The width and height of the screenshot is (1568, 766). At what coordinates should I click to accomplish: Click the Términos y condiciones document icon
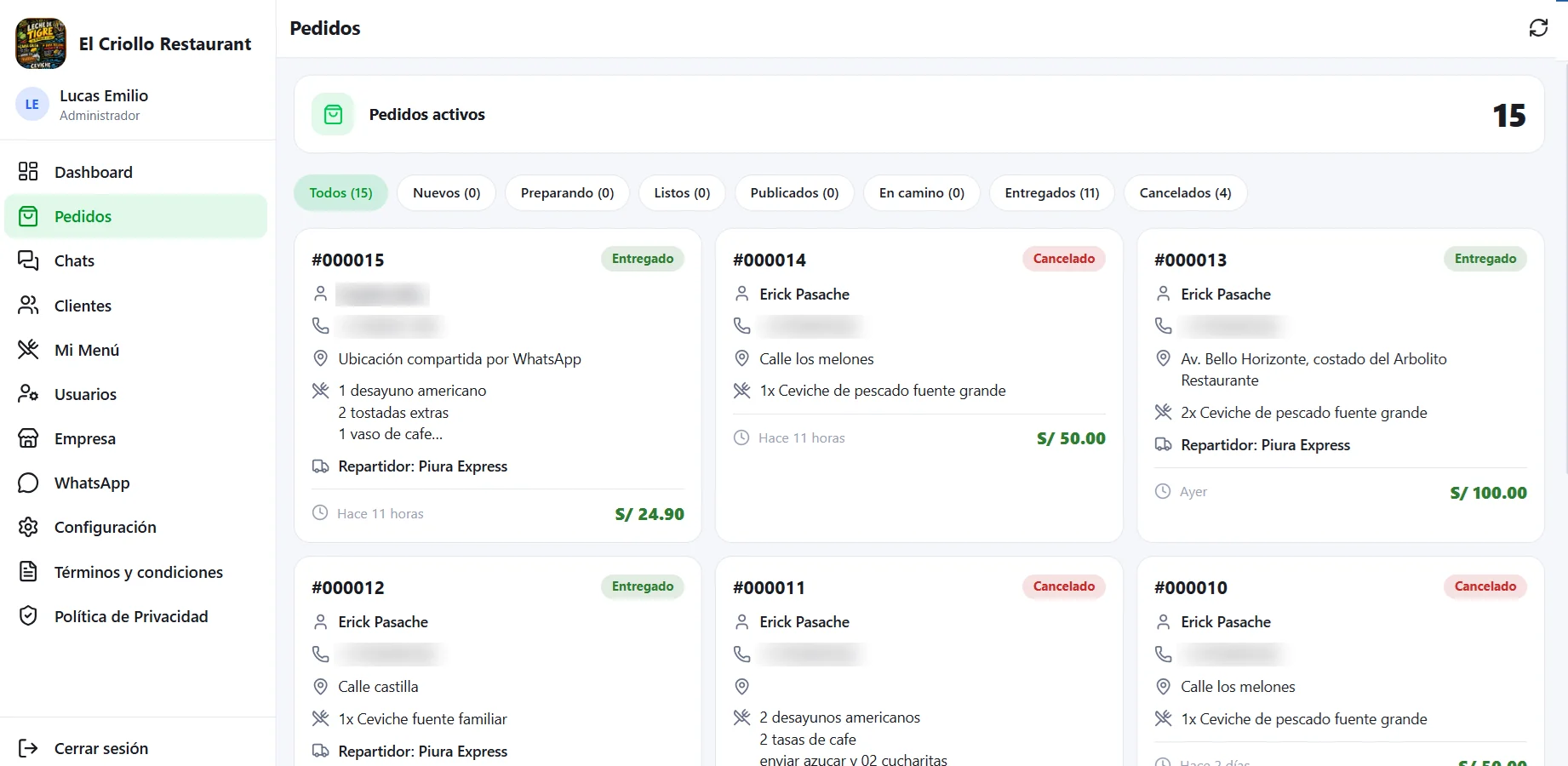tap(28, 571)
